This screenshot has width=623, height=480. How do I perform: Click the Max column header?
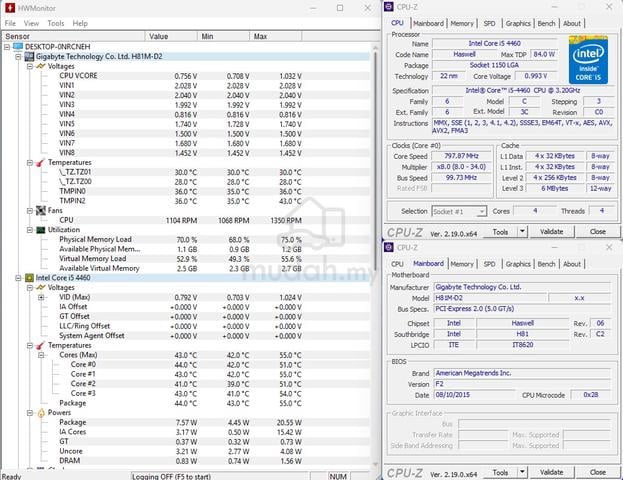point(276,36)
